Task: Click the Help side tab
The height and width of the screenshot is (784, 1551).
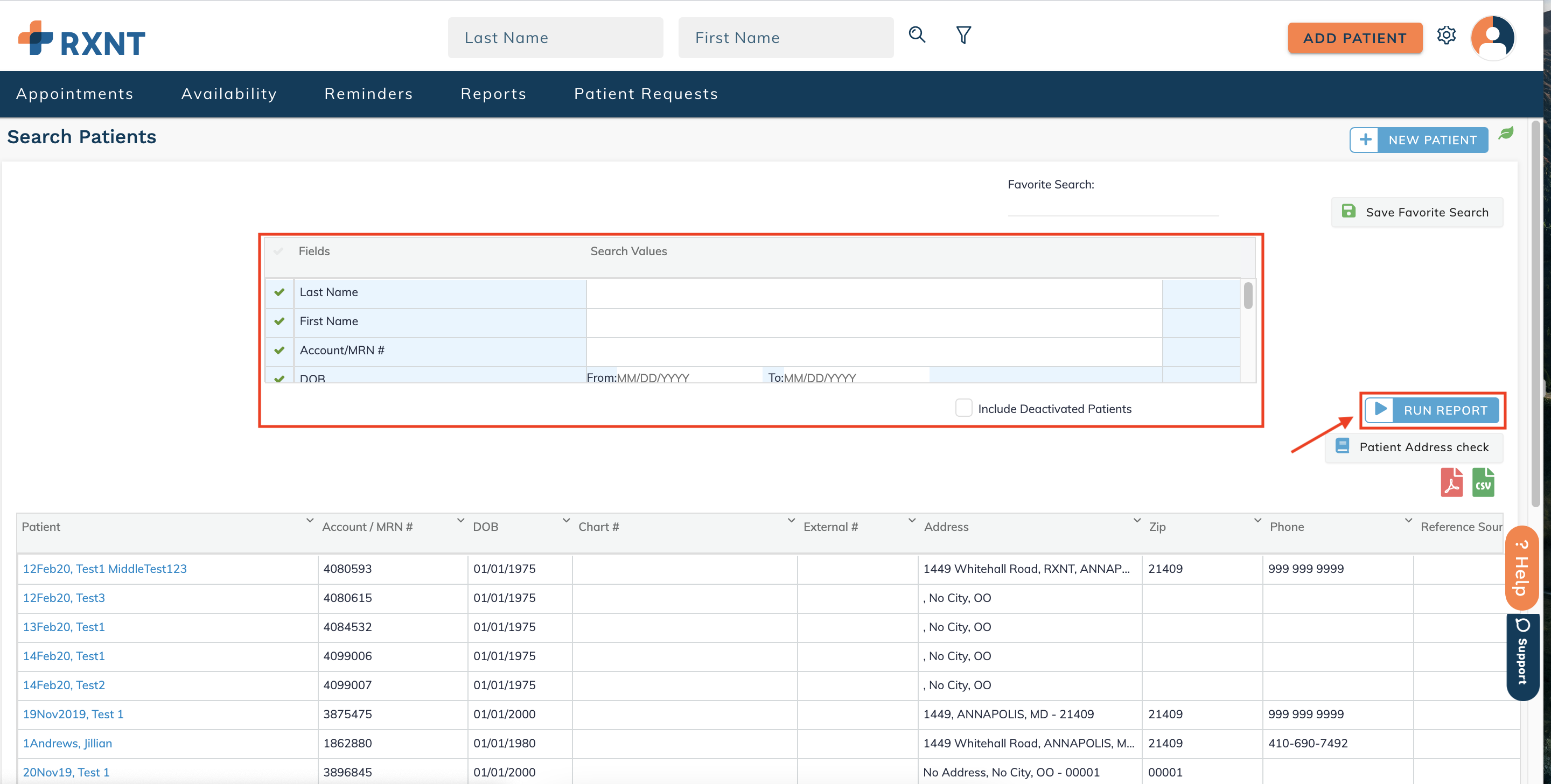Action: coord(1521,568)
